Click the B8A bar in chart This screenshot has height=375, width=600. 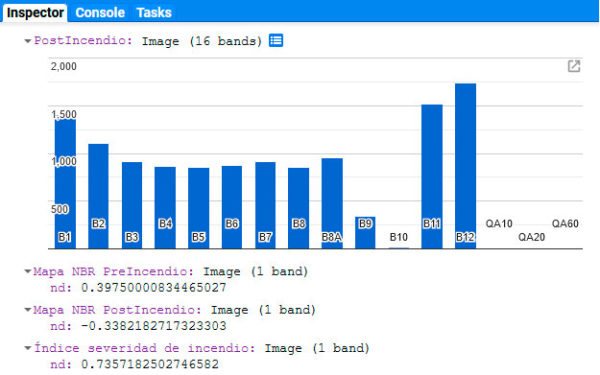click(332, 204)
